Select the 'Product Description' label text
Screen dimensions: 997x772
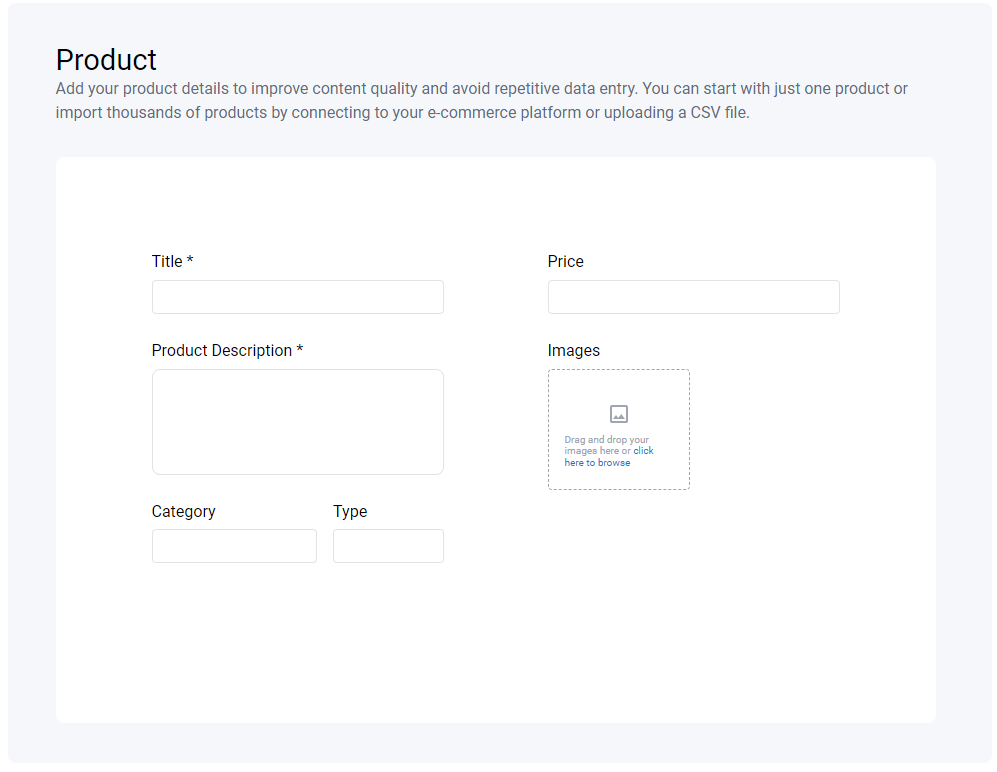pyautogui.click(x=221, y=350)
